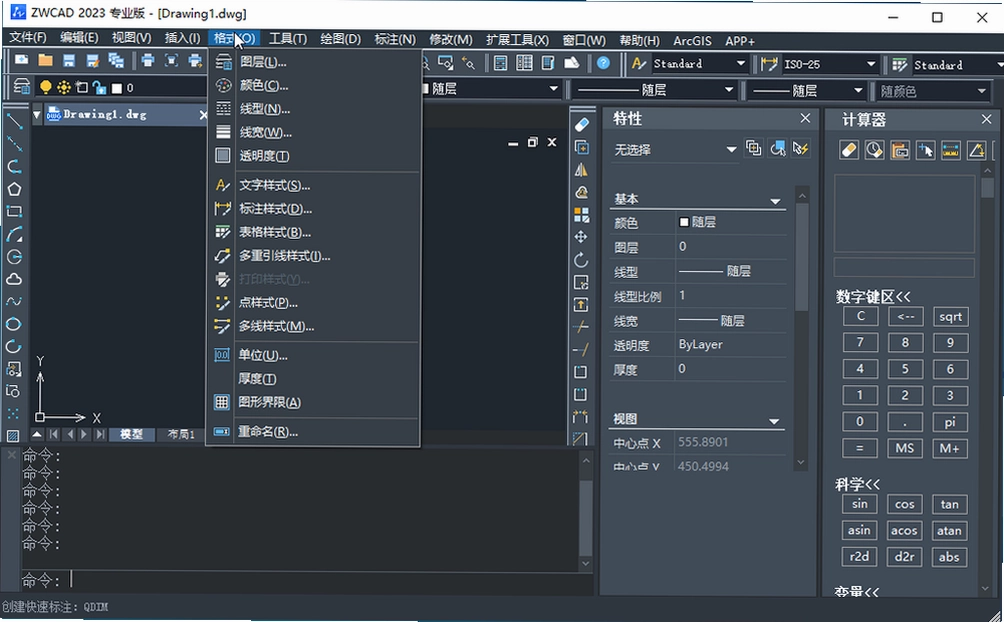This screenshot has height=622, width=1004.
Task: Click the Erase tool in modify toolbar
Action: click(x=581, y=124)
